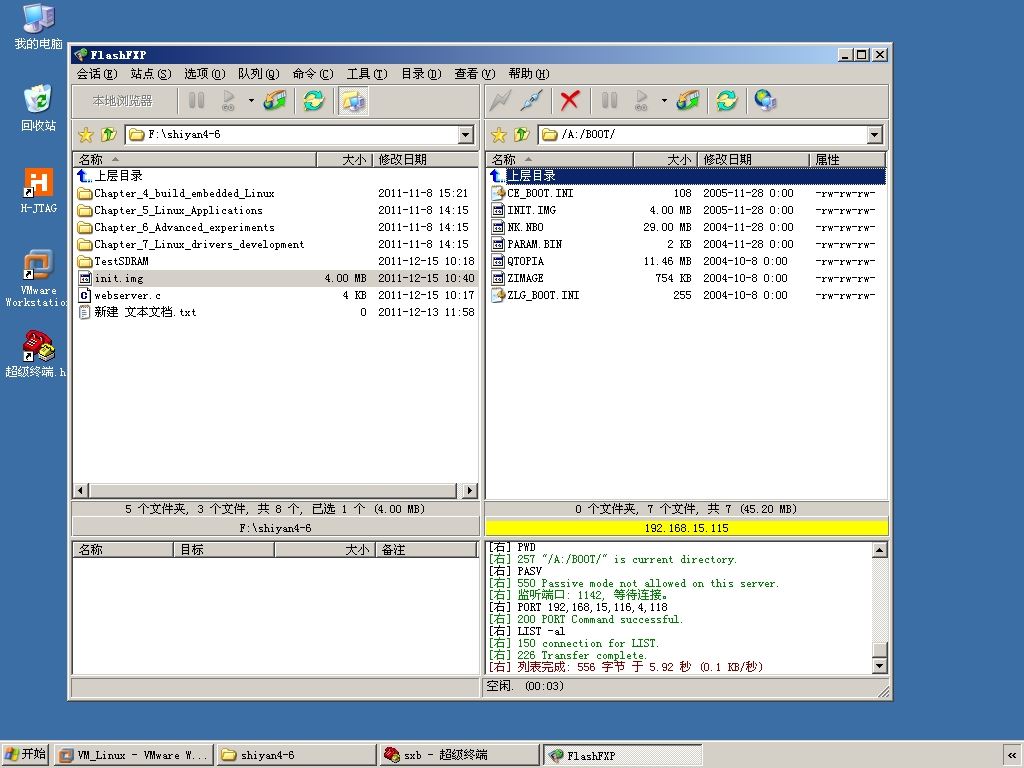Image resolution: width=1024 pixels, height=768 pixels.
Task: Sort remote pane by 修改日期 column
Action: tap(754, 159)
